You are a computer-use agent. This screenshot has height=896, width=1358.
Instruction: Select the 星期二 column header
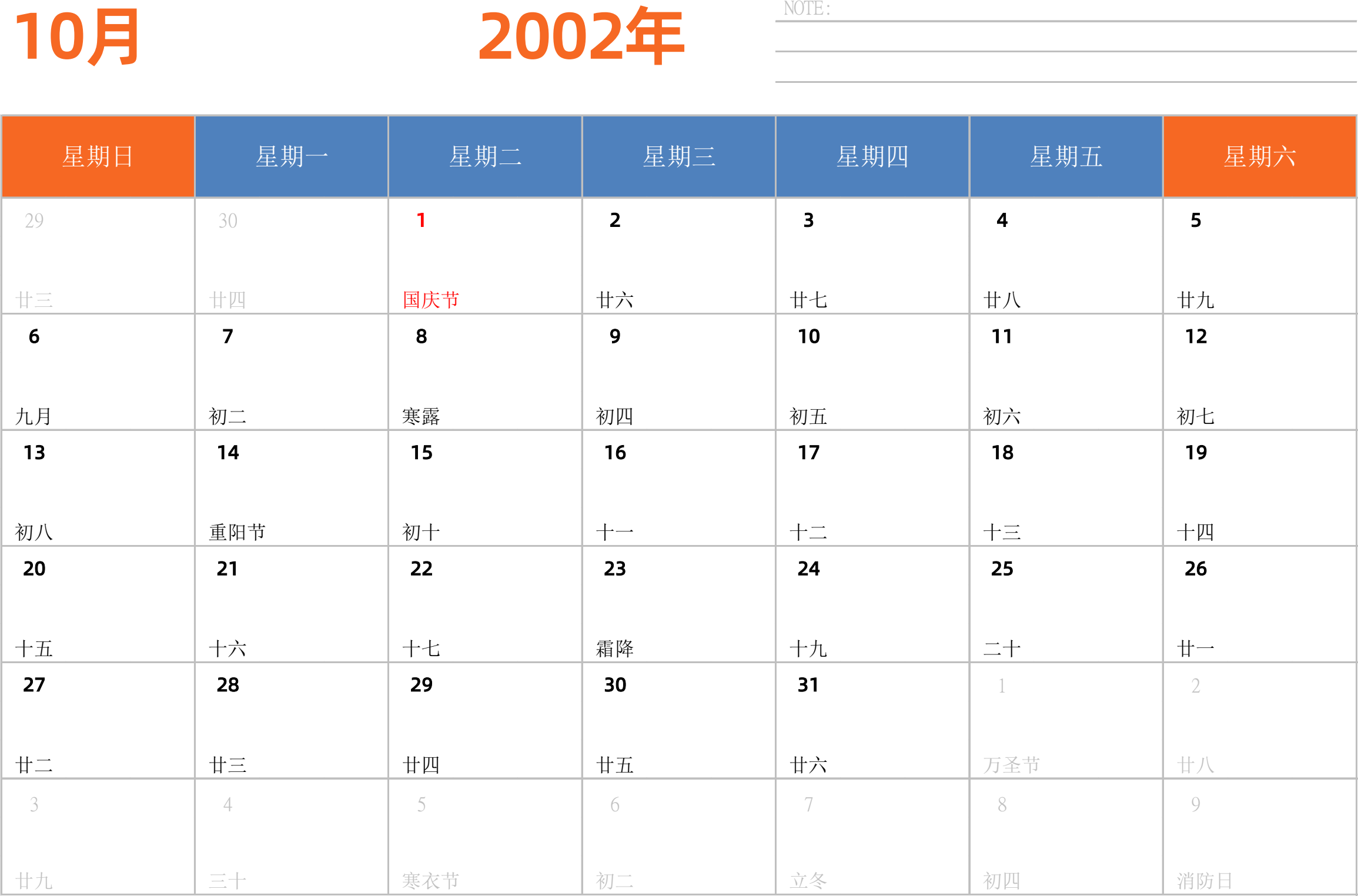[x=485, y=156]
